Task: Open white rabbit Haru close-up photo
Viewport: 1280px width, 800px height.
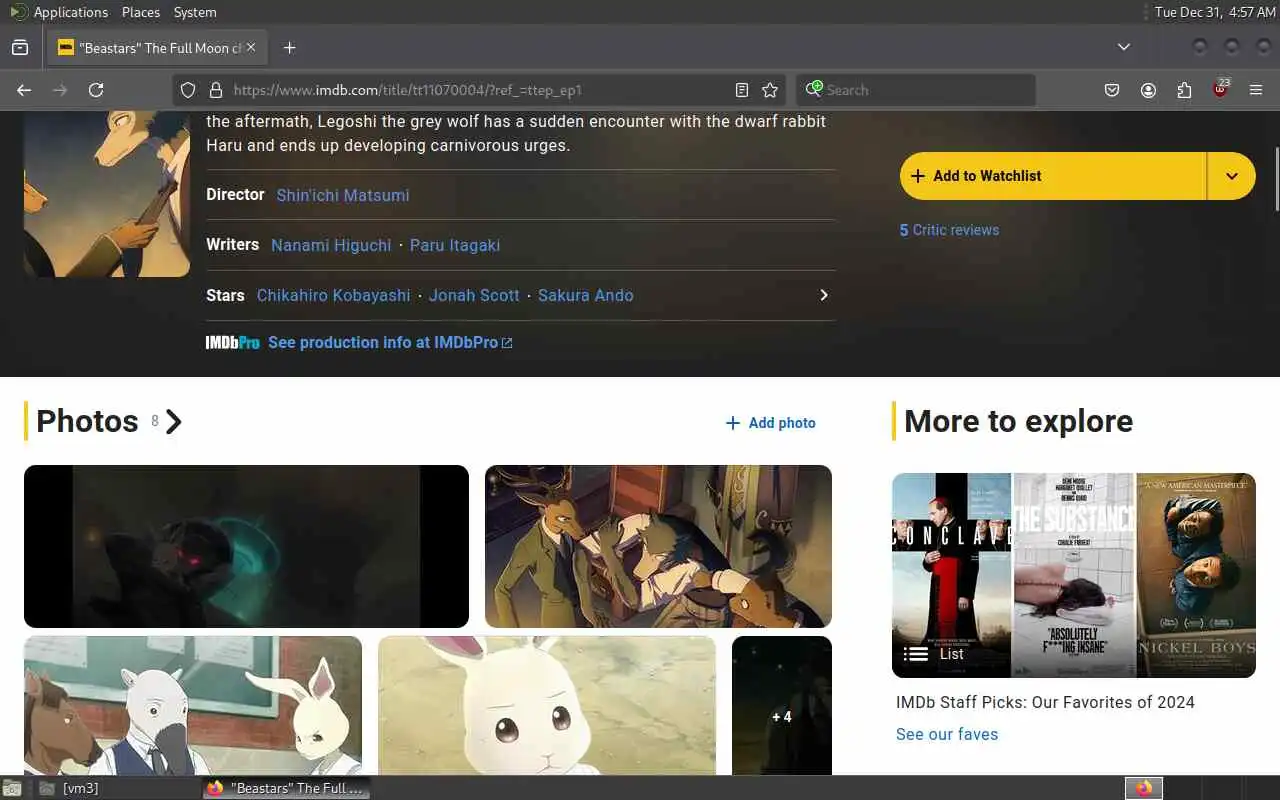Action: (547, 705)
